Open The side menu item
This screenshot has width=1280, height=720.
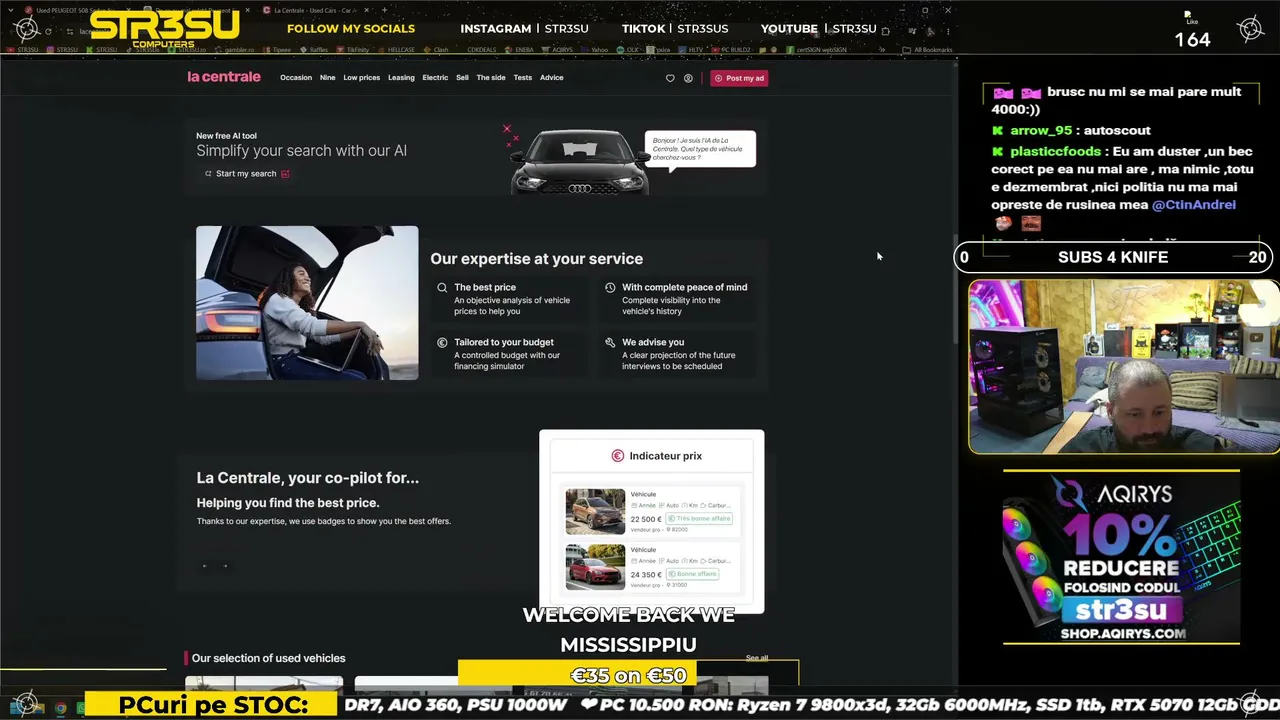coord(491,78)
